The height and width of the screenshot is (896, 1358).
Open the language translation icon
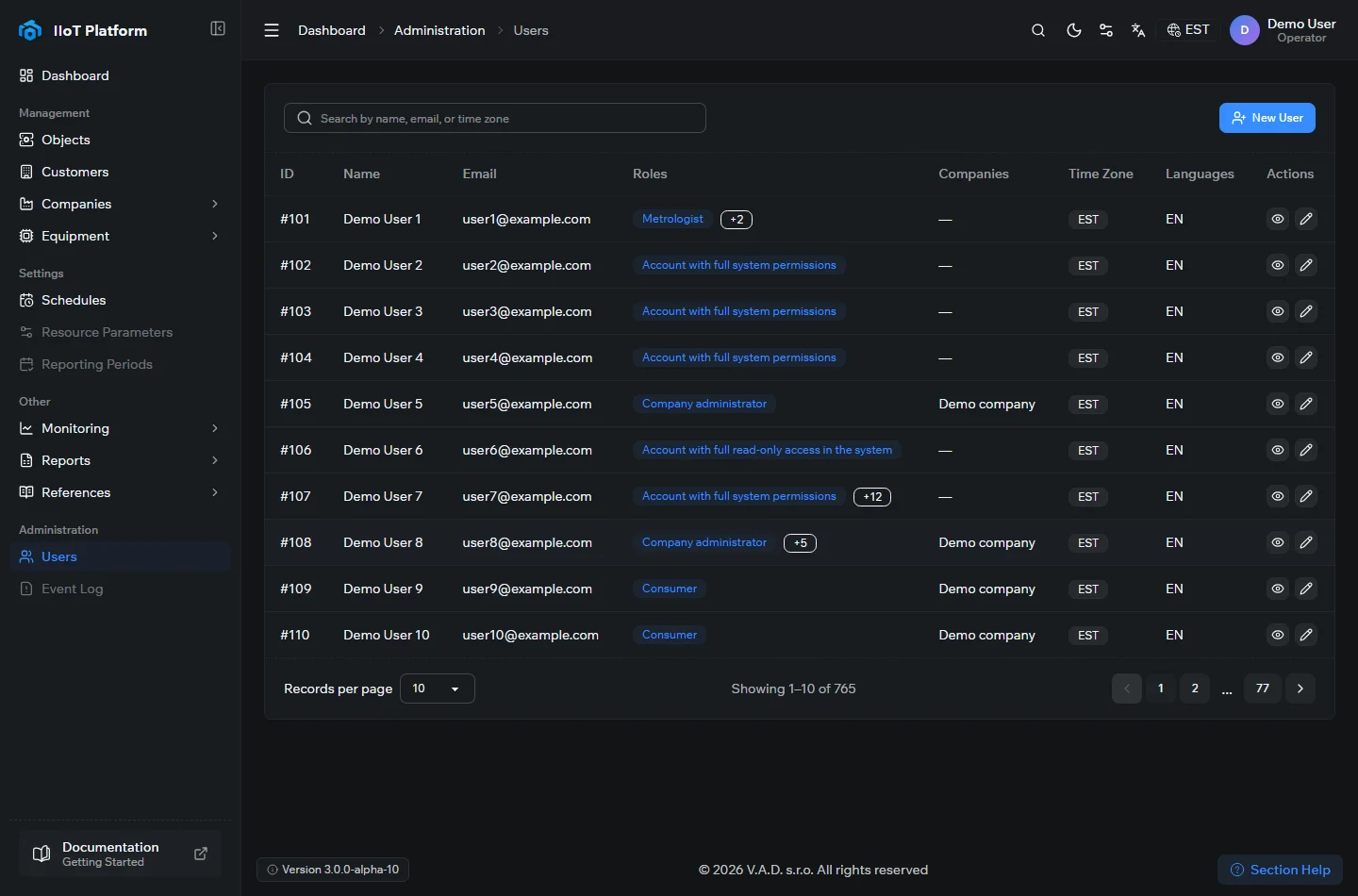[1138, 30]
